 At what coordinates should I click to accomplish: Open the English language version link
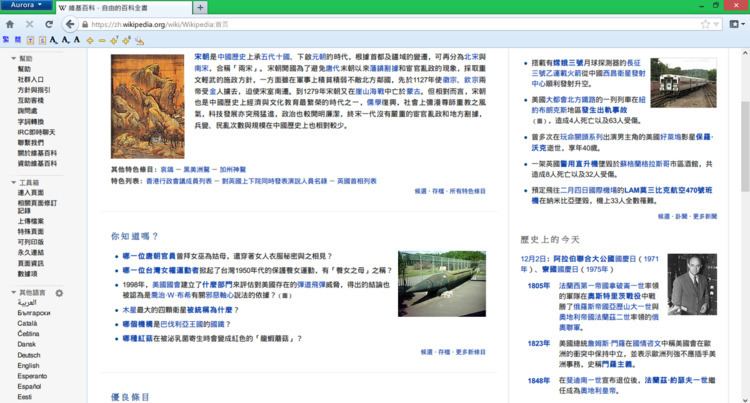pyautogui.click(x=29, y=366)
